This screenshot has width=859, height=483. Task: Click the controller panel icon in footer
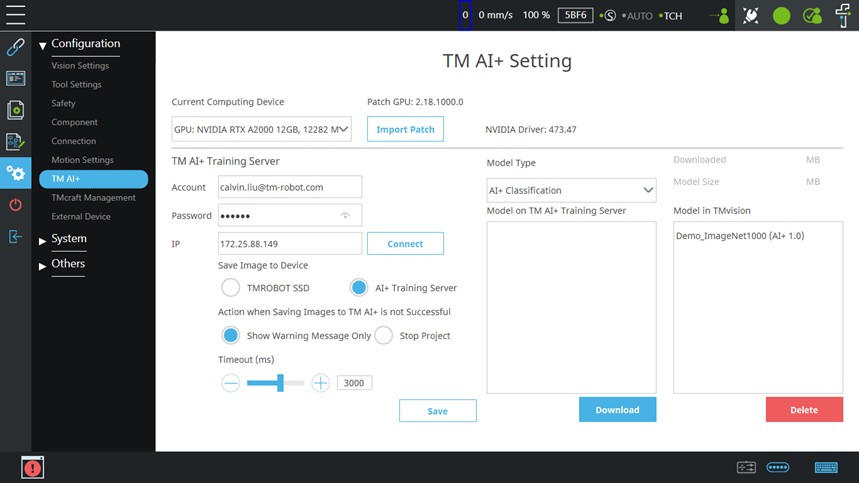[x=746, y=467]
